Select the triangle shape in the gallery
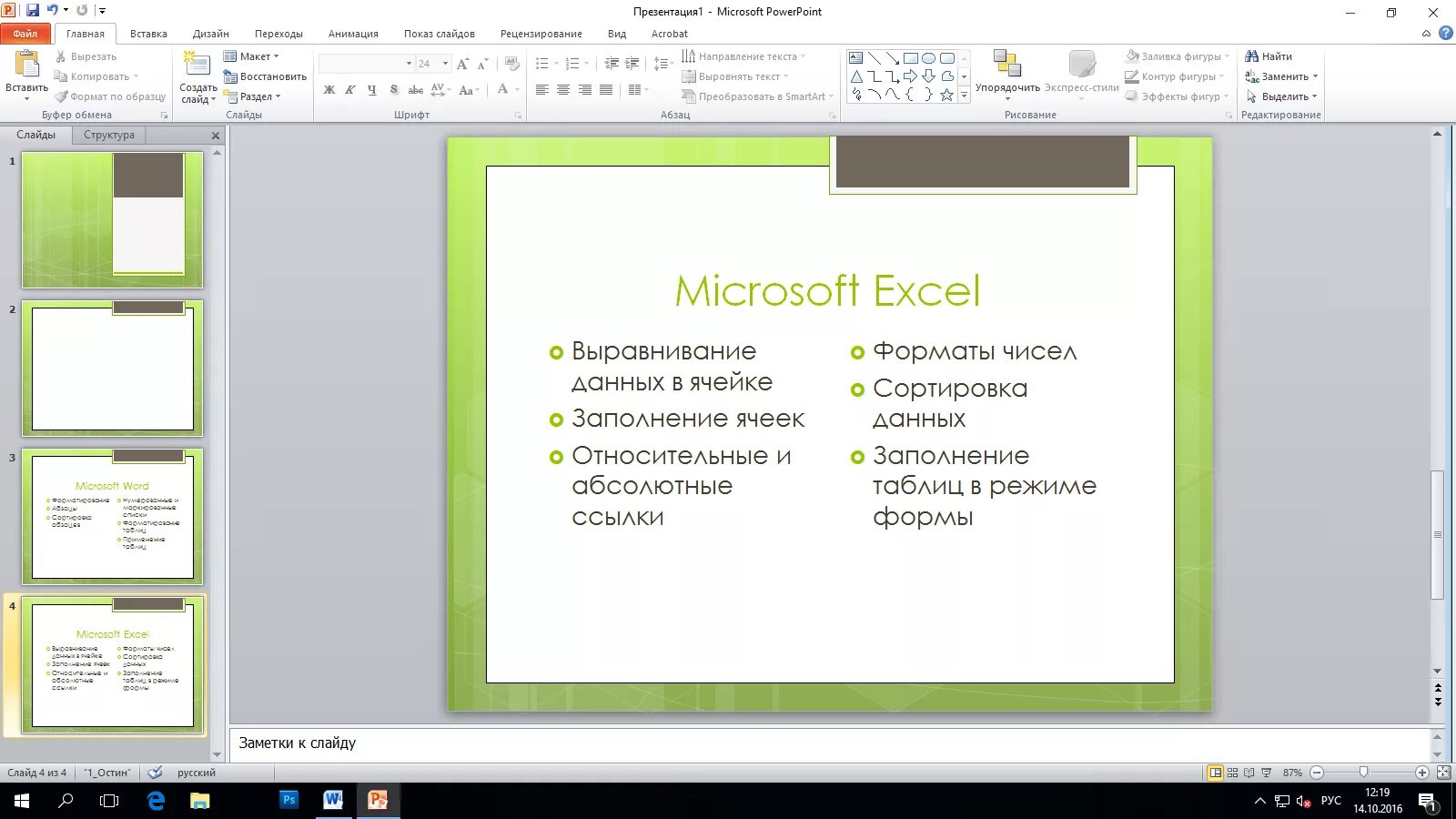Viewport: 1456px width, 819px height. (855, 76)
